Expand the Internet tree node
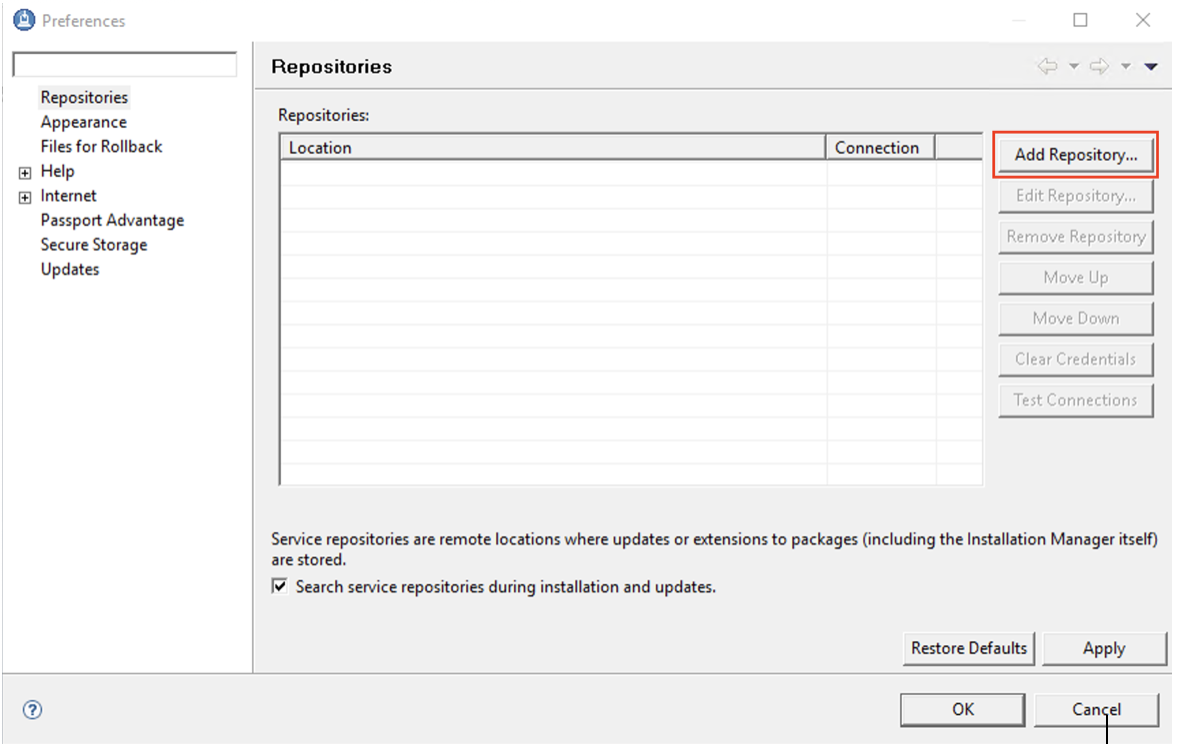Viewport: 1182px width, 744px height. [x=25, y=197]
